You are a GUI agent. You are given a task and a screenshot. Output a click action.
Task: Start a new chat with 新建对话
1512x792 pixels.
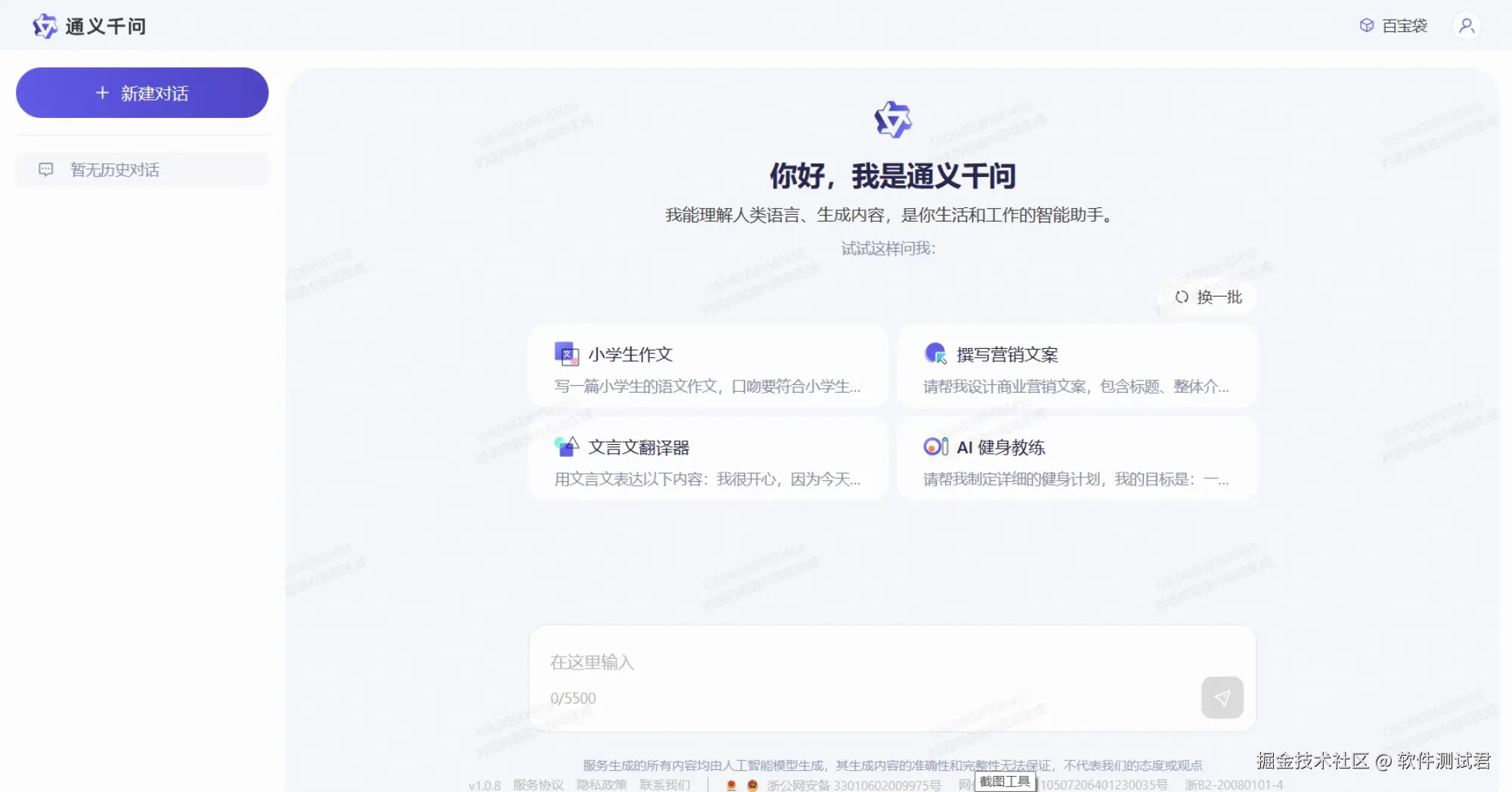coord(142,93)
